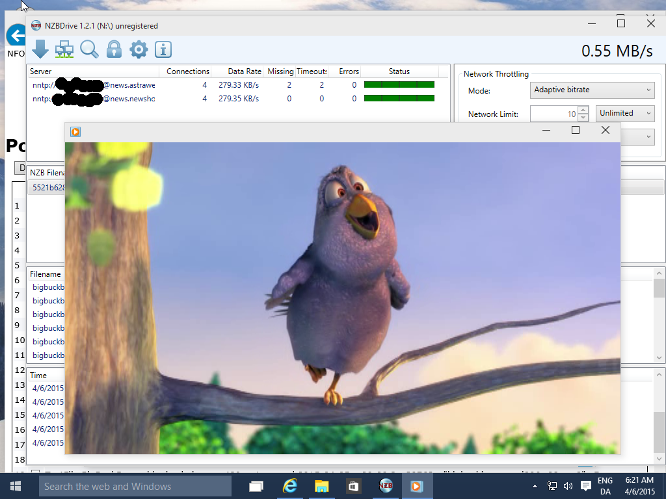This screenshot has height=499, width=666.
Task: Launch Internet Explorer from taskbar
Action: point(290,486)
